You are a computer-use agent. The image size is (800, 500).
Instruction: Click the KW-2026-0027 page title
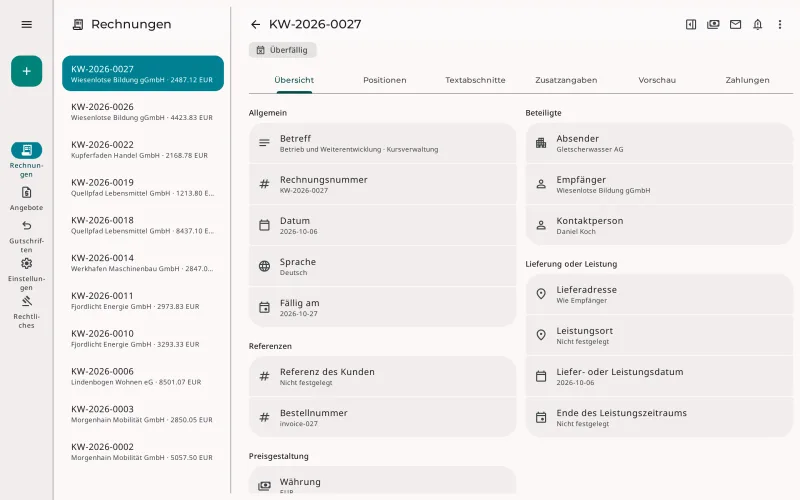point(315,24)
